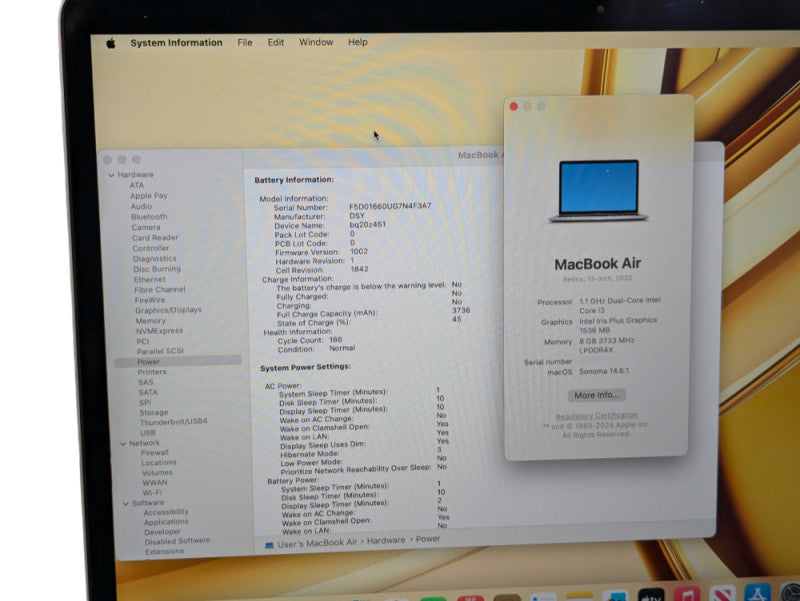Select Developer under Software
This screenshot has width=800, height=601.
coord(162,532)
